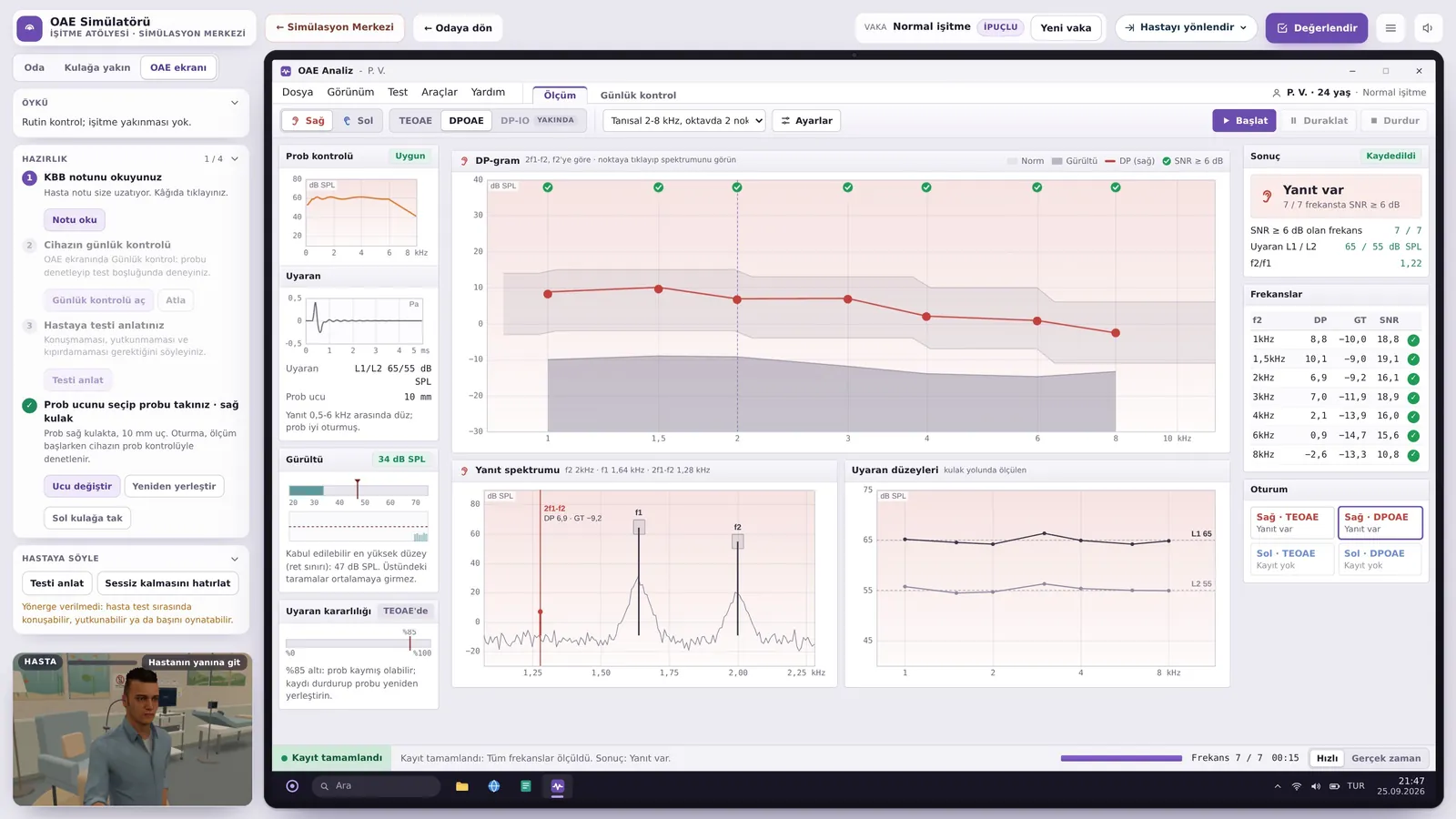Viewport: 1456px width, 819px height.
Task: Click the Notu oku button
Action: coord(75,220)
